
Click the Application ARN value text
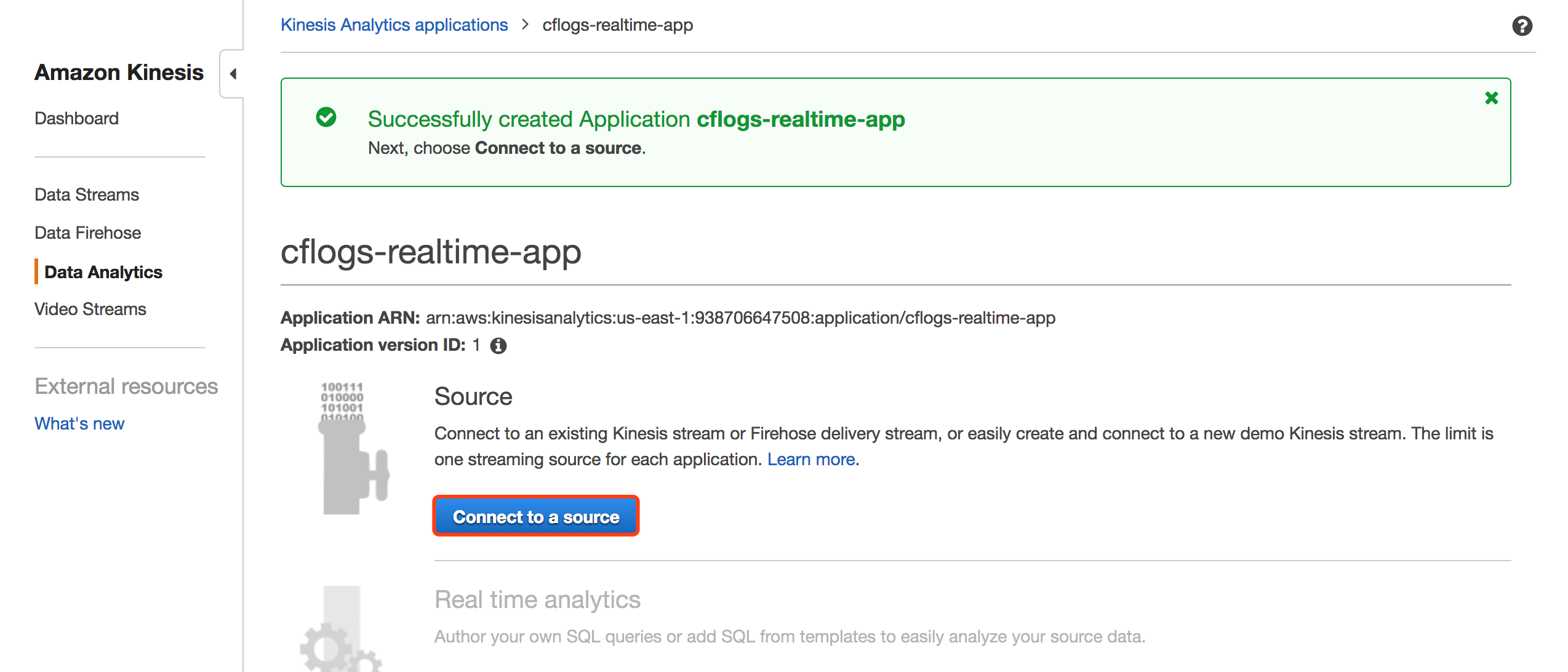coord(740,318)
